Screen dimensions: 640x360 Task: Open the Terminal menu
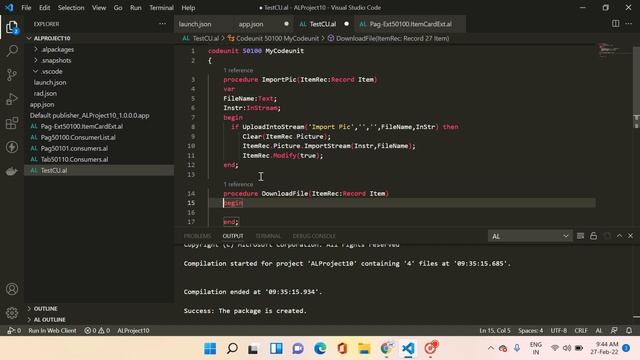pyautogui.click(x=161, y=8)
